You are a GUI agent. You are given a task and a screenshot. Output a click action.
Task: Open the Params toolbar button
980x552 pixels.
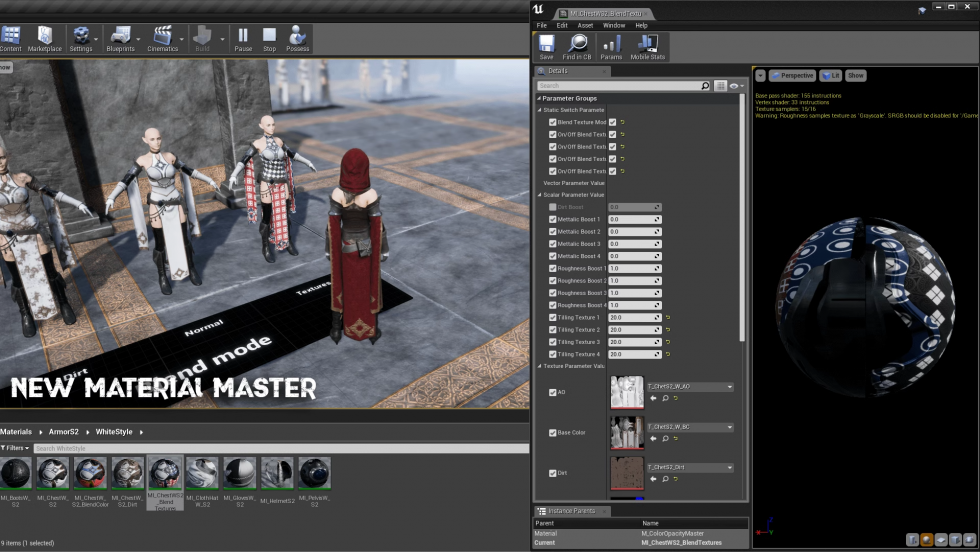(x=611, y=47)
